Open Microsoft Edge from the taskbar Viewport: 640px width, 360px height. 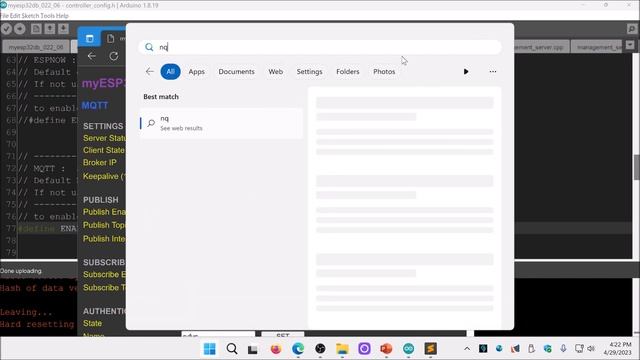(298, 349)
